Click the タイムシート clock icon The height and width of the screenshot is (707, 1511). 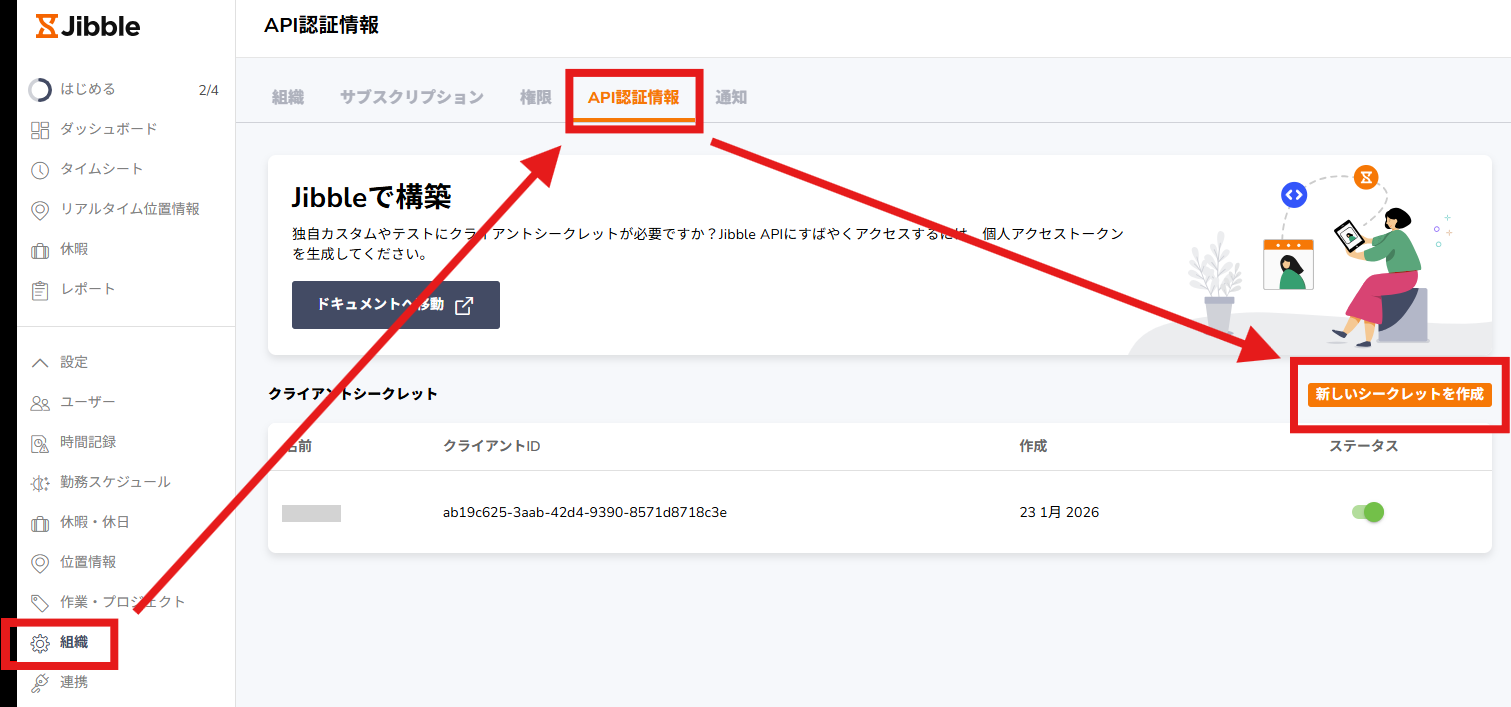click(40, 170)
